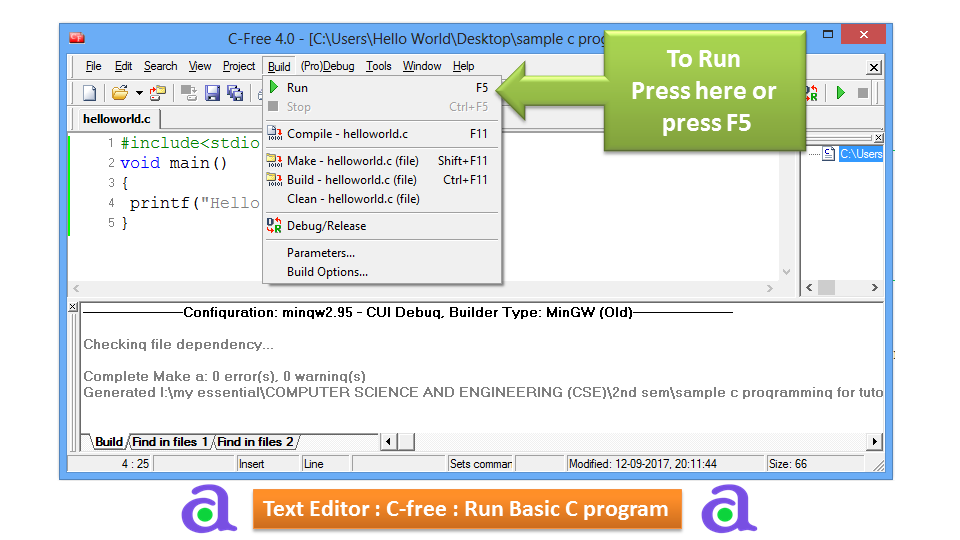Click code line 'void main()'

(x=173, y=163)
